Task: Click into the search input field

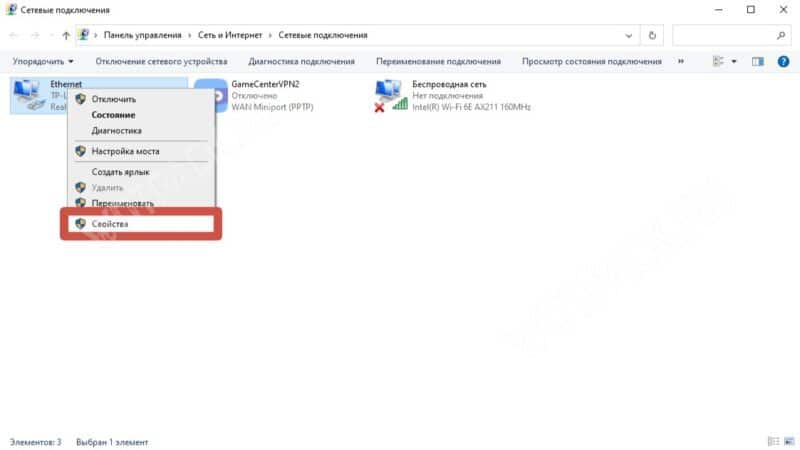Action: (x=722, y=35)
